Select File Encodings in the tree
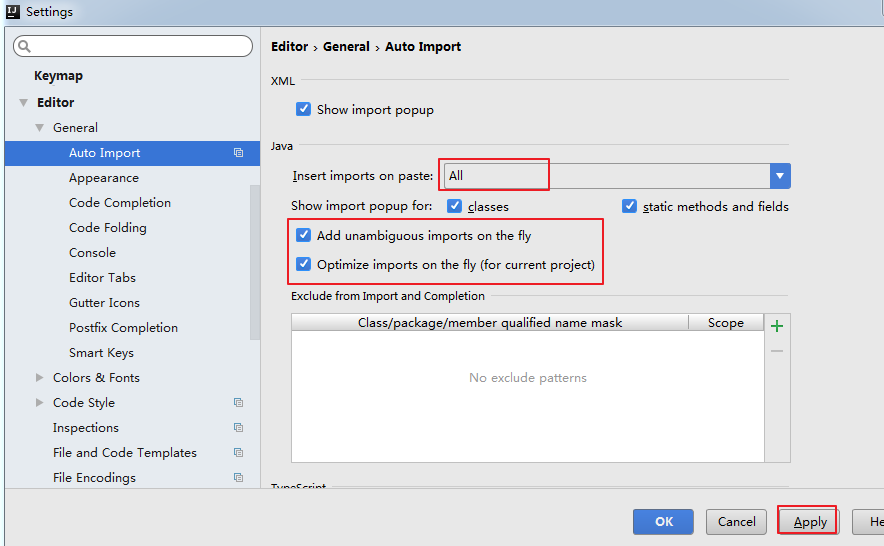This screenshot has width=884, height=546. [94, 478]
